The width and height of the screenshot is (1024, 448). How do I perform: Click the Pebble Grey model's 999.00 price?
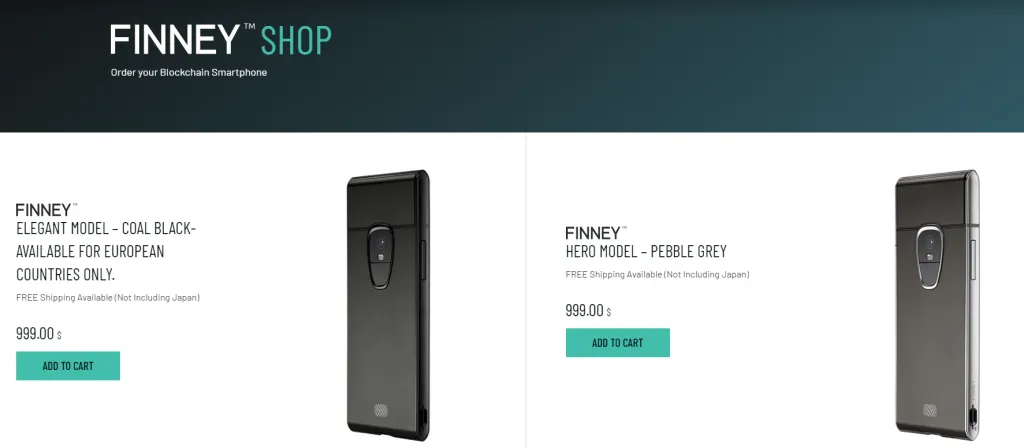click(x=588, y=311)
